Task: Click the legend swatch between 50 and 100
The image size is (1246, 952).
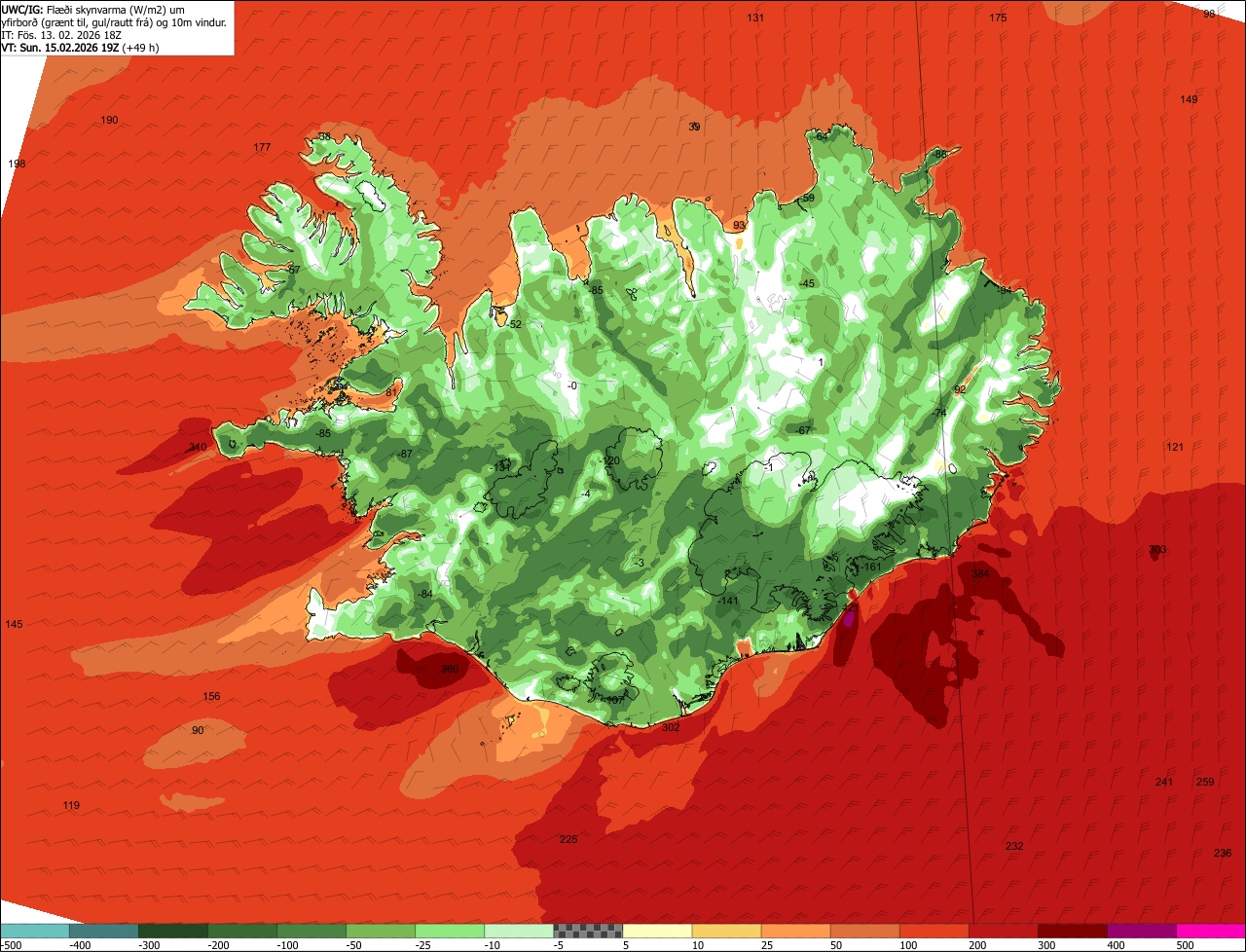Action: pyautogui.click(x=864, y=931)
